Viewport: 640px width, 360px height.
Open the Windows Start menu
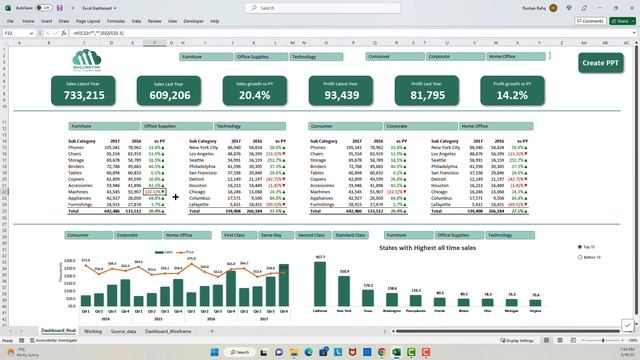point(214,352)
